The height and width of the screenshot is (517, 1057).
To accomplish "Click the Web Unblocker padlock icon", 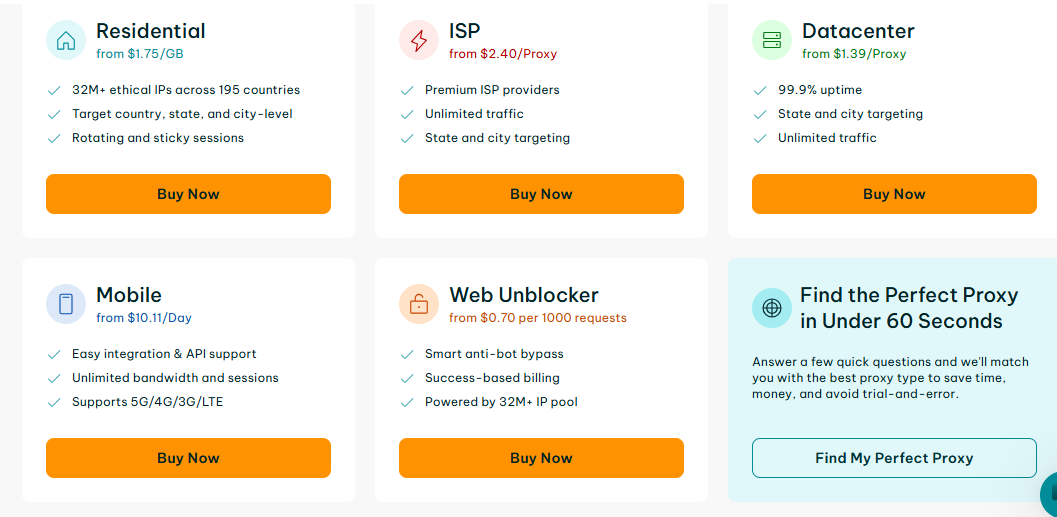I will [419, 305].
